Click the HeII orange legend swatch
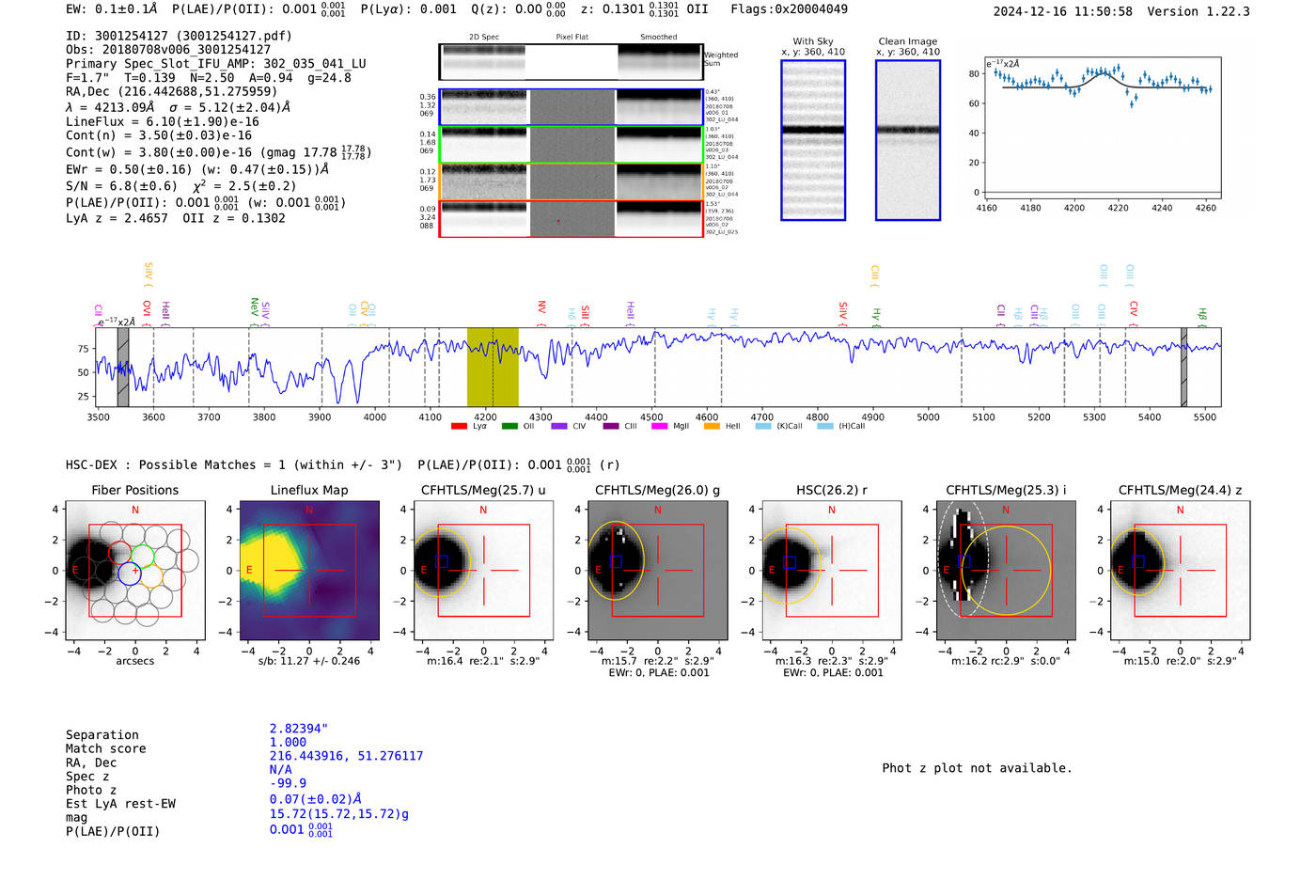 coord(712,426)
